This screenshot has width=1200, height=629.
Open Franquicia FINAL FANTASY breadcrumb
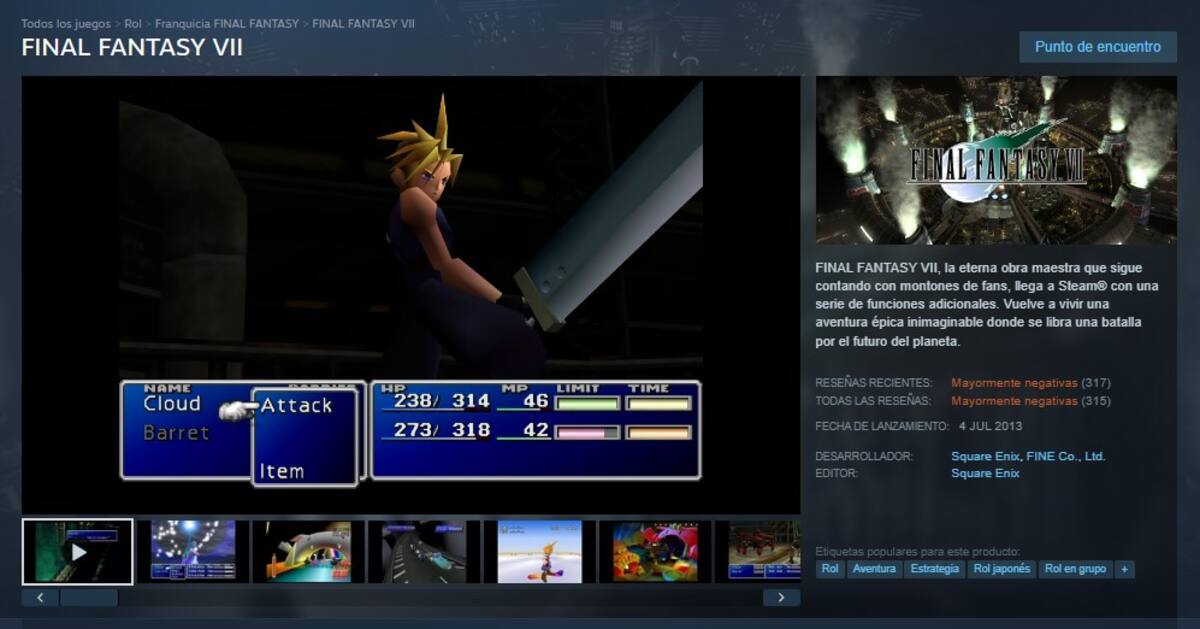227,23
